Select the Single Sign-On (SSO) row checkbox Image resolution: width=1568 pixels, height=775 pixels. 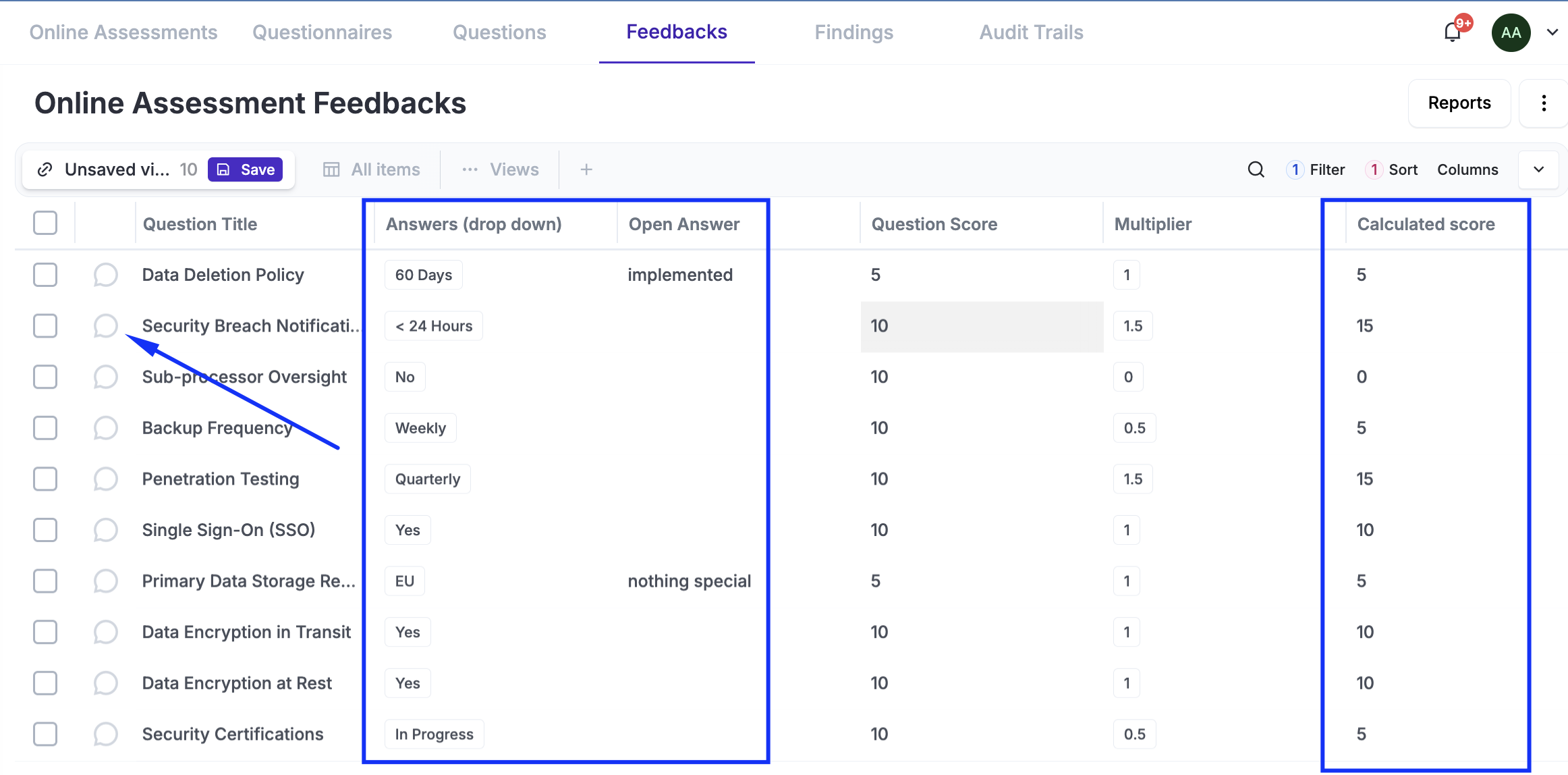point(45,530)
